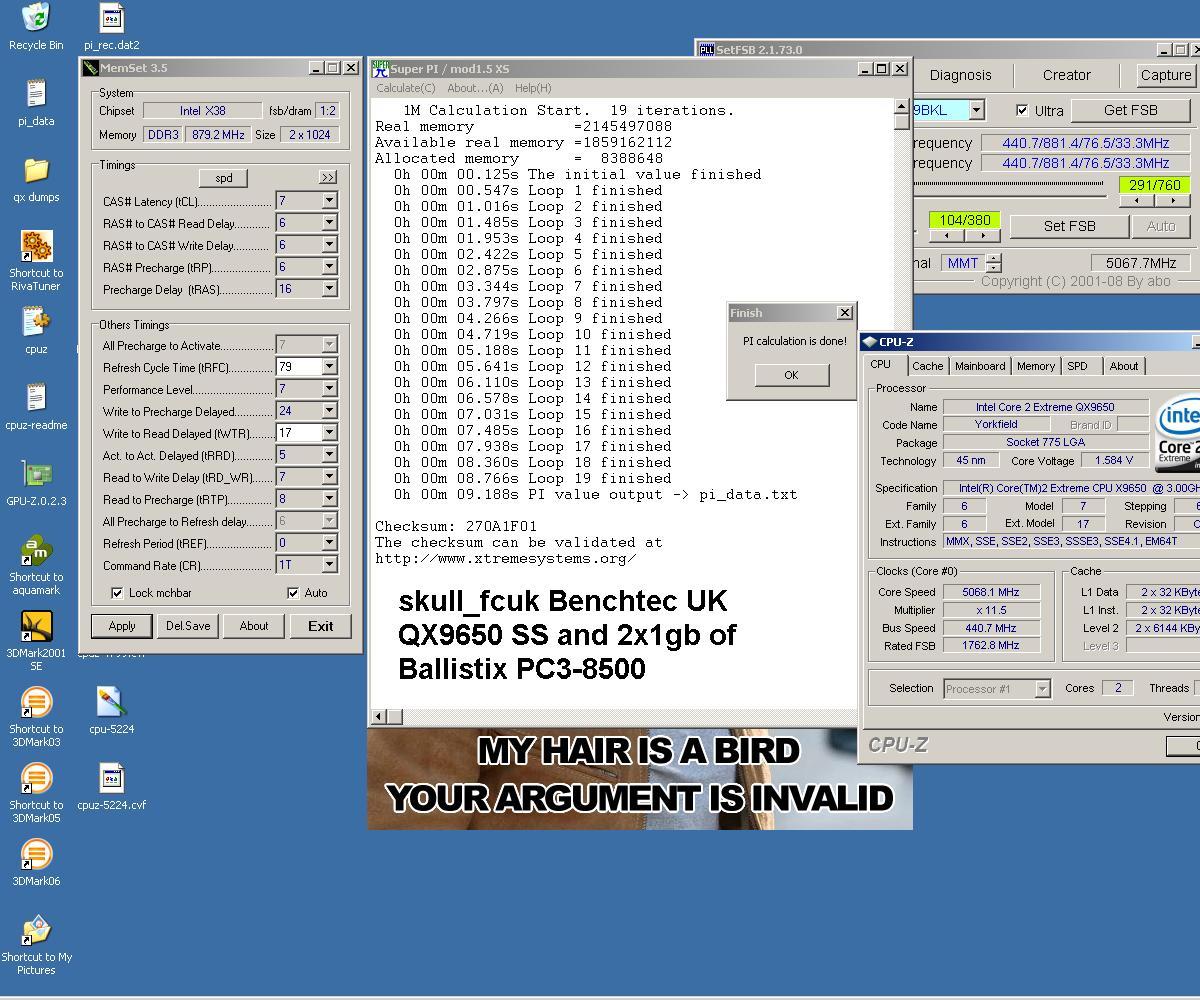Viewport: 1200px width, 1000px height.
Task: Click the spd button in MemSet
Action: pyautogui.click(x=224, y=178)
